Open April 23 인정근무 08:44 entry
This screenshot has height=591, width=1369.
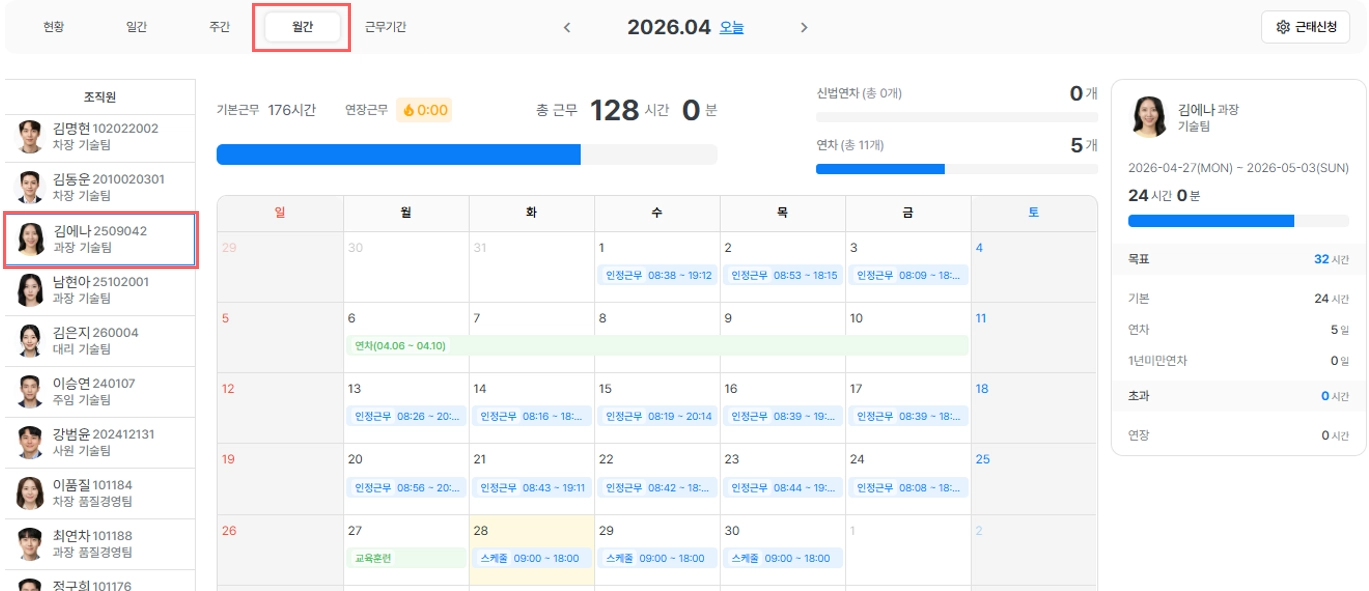(x=783, y=488)
